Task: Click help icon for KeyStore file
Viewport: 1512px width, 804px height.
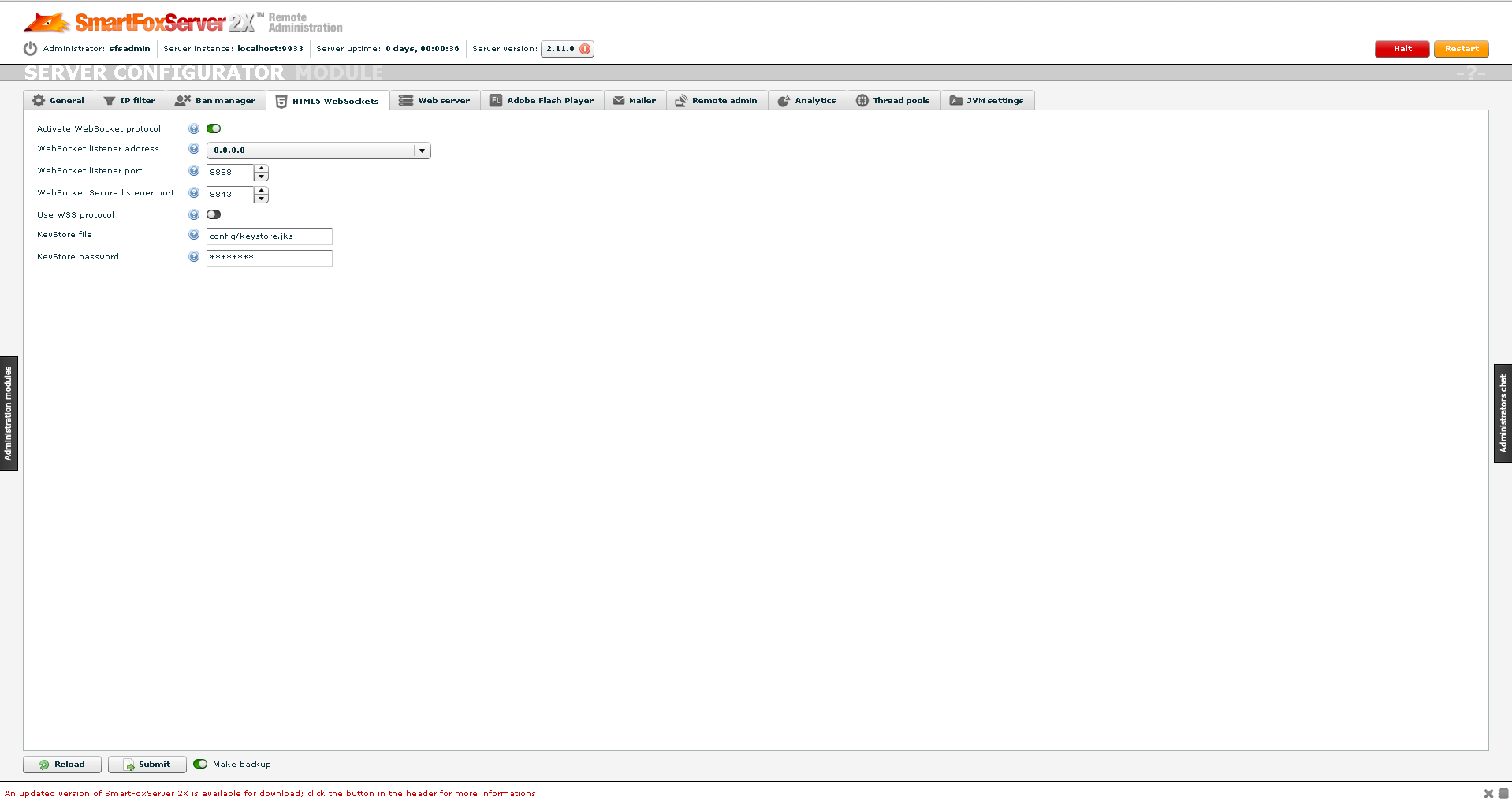Action: (x=194, y=235)
